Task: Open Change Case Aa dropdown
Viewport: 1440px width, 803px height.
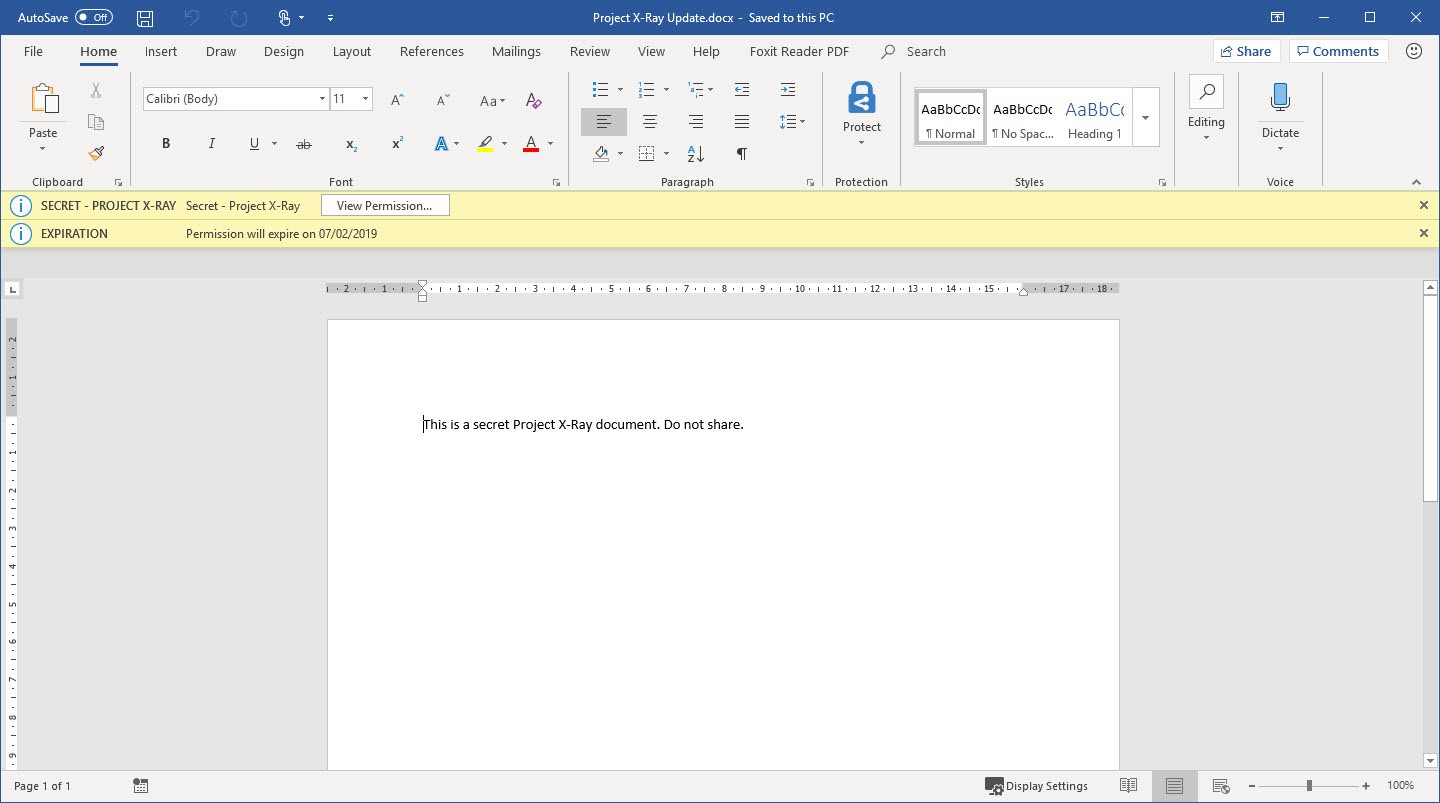Action: (492, 100)
